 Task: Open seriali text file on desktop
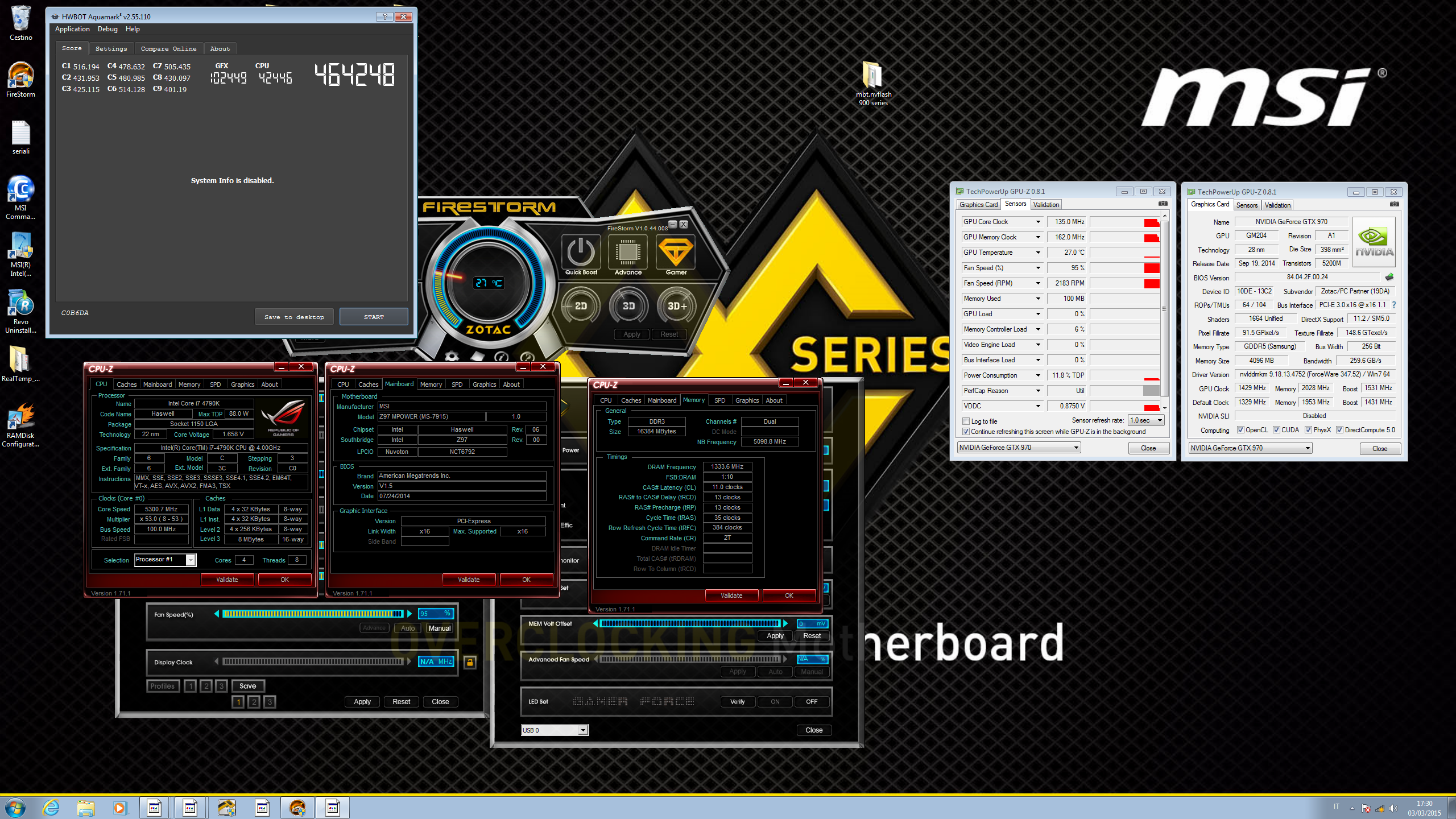click(x=20, y=138)
